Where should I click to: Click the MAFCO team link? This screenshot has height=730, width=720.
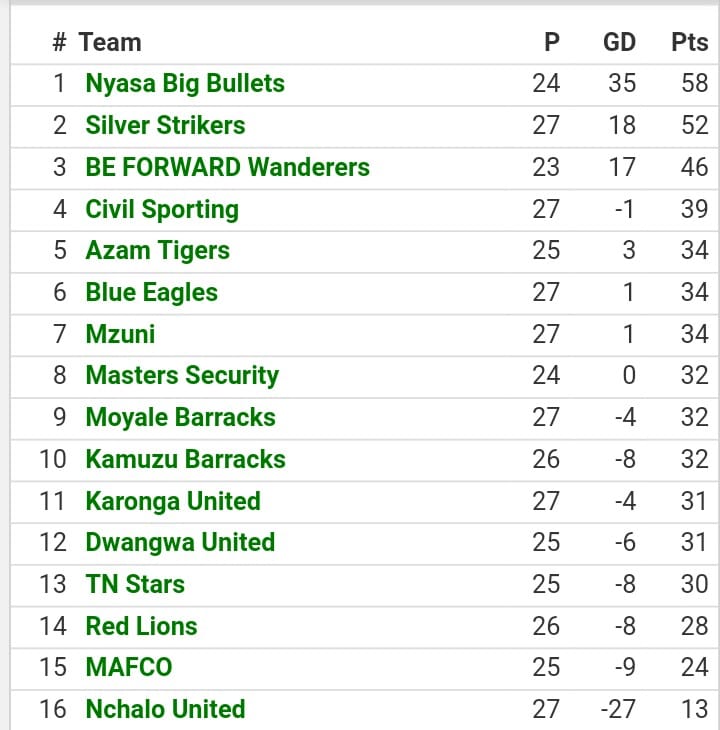pos(129,667)
